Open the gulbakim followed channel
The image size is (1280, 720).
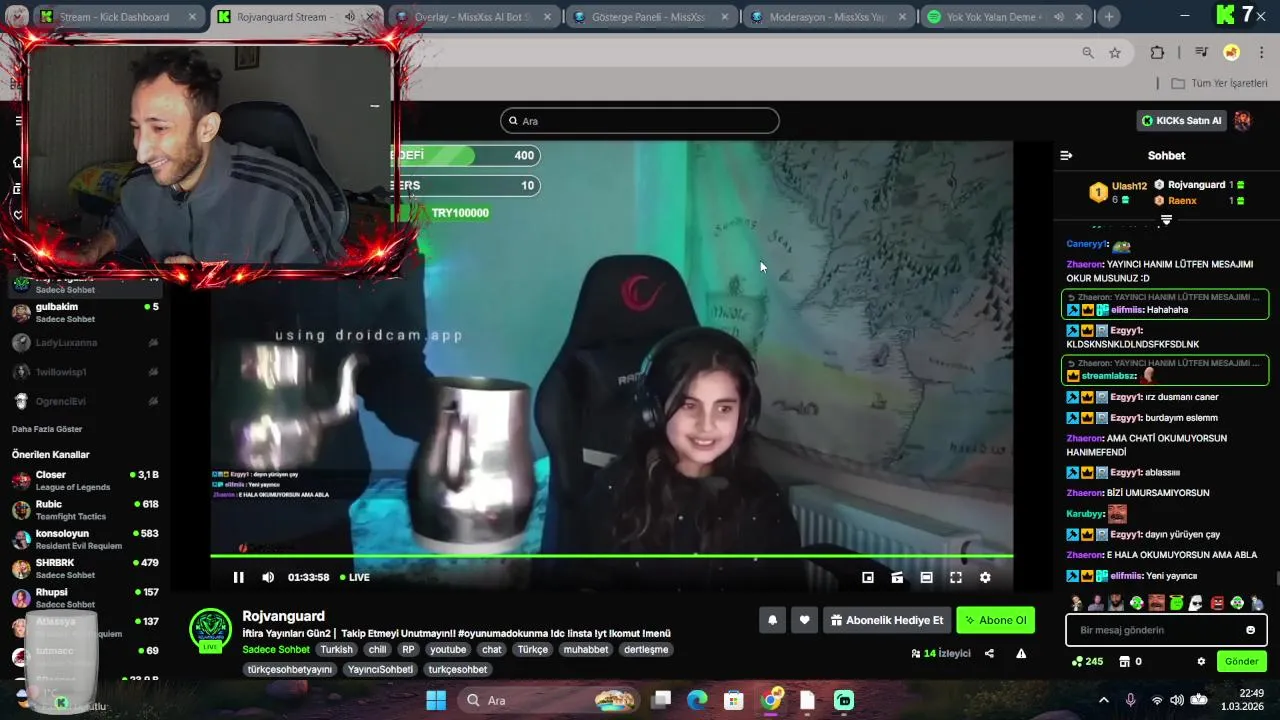85,313
